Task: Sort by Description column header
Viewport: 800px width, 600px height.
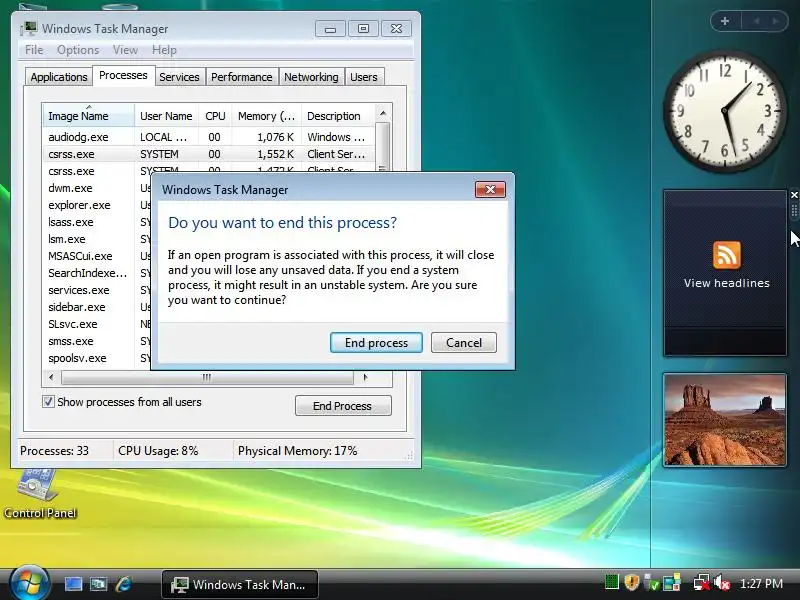Action: [x=338, y=116]
